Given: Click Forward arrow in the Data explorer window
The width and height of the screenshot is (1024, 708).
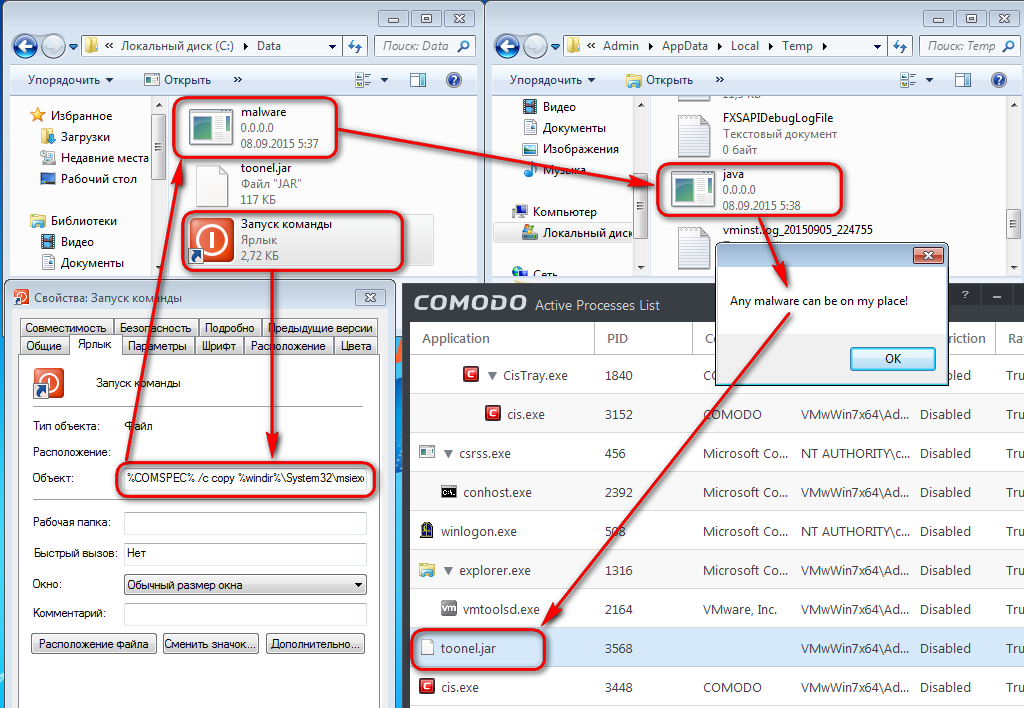Looking at the screenshot, I should [53, 46].
